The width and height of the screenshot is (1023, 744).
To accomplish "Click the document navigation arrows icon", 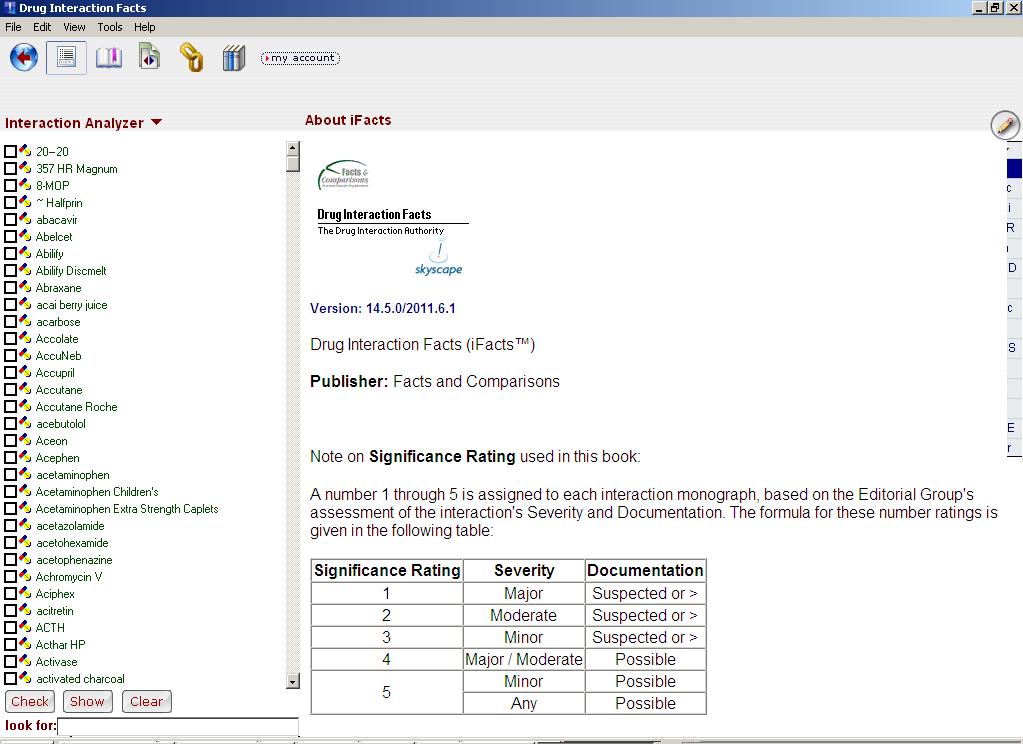I will point(149,58).
